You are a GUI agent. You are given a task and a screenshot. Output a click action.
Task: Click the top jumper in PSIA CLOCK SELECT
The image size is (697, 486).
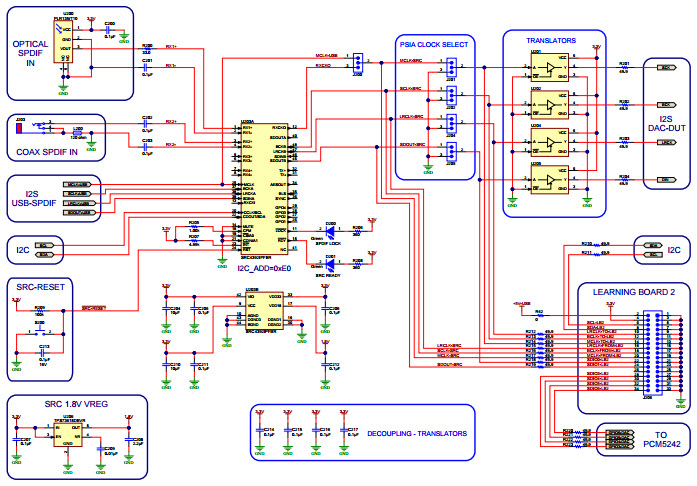point(451,68)
